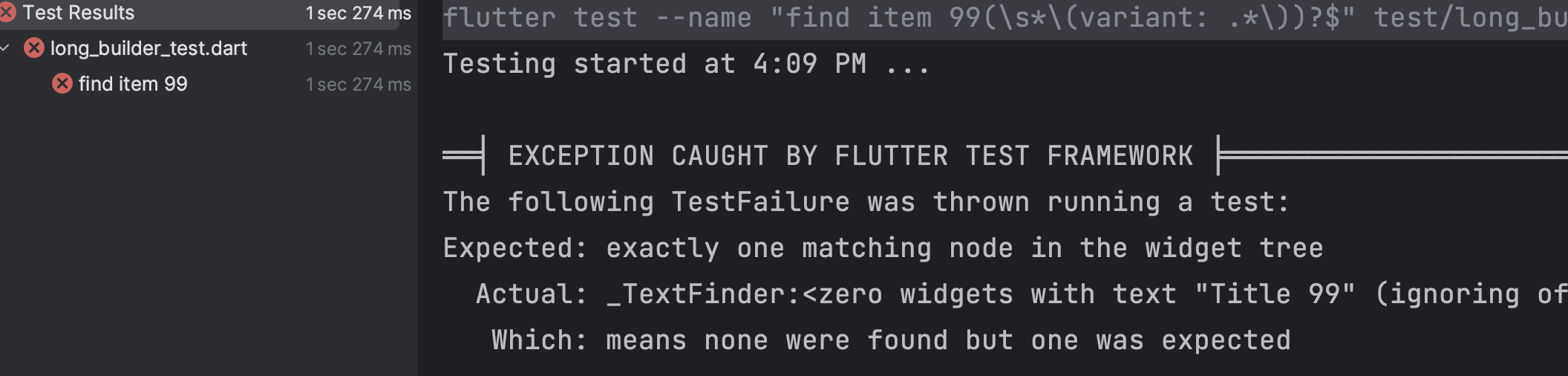The height and width of the screenshot is (376, 1568).
Task: Click the Expected: exactly one matching node line
Action: 882,248
